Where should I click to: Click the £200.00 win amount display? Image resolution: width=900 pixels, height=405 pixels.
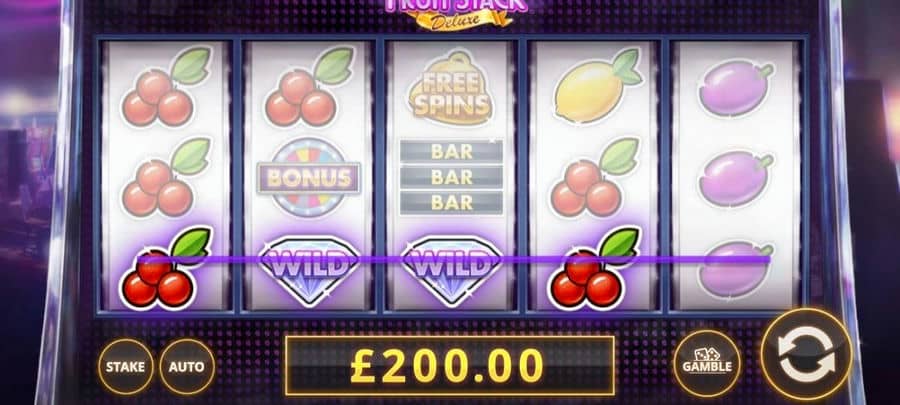(x=449, y=366)
